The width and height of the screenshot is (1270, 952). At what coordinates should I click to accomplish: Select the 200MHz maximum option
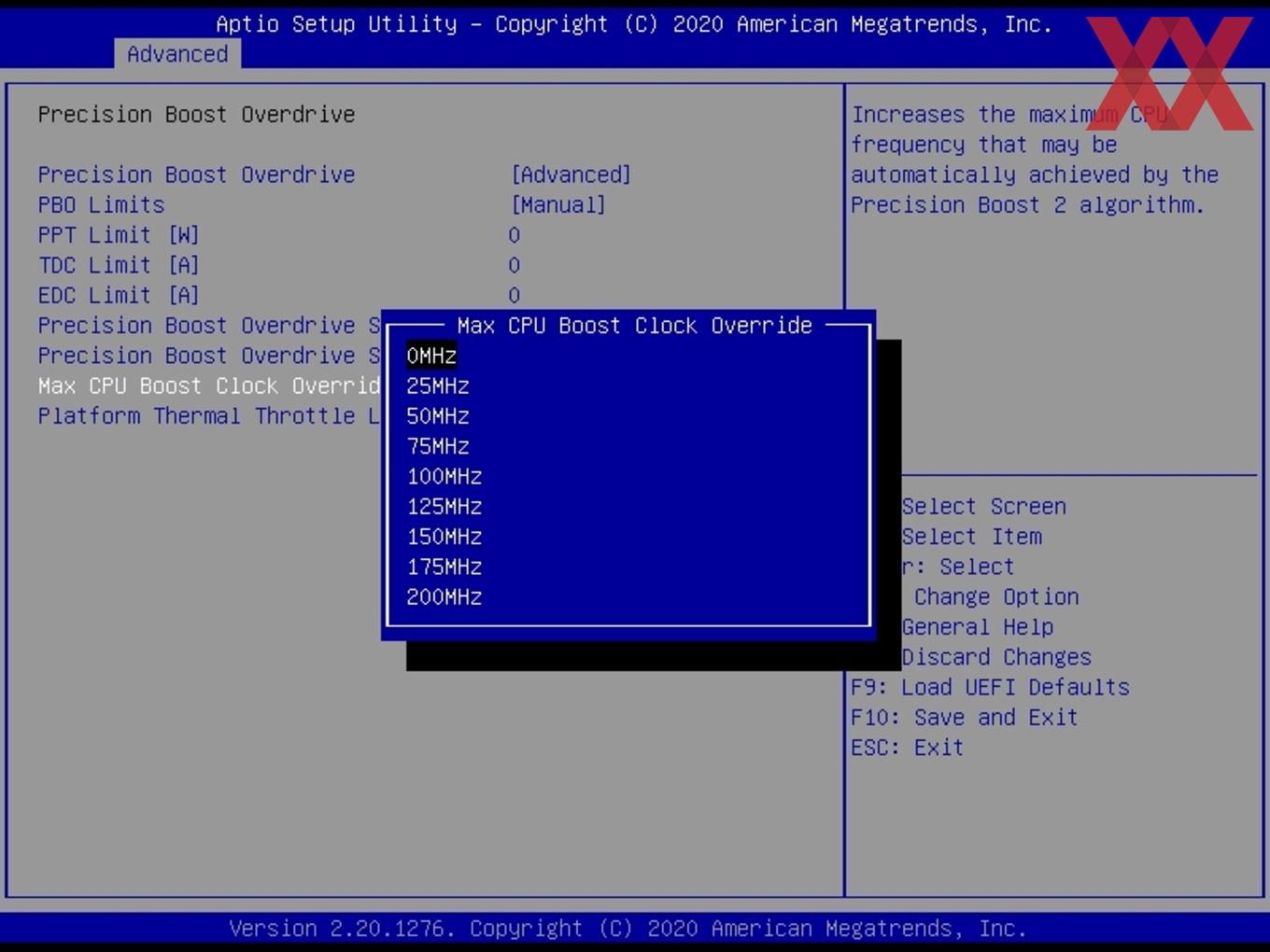[444, 596]
